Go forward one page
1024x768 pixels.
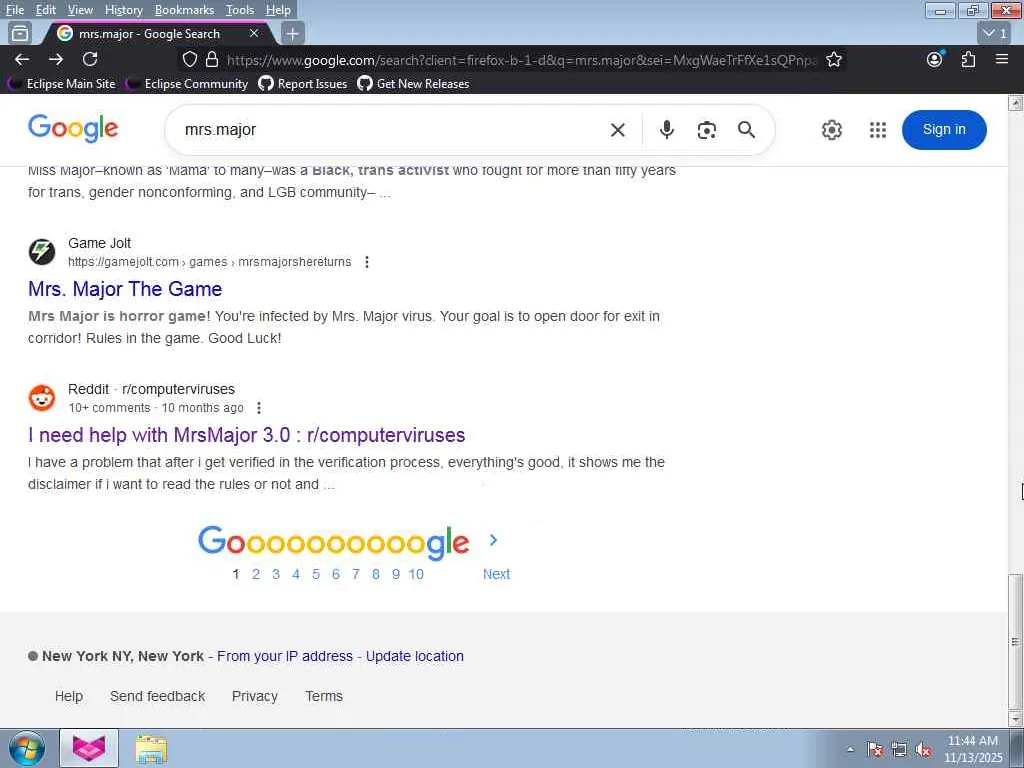[x=56, y=59]
